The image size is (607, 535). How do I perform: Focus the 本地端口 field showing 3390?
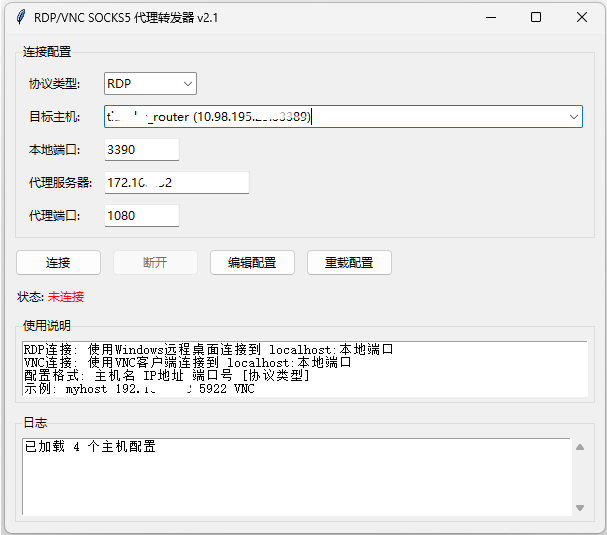coord(142,149)
